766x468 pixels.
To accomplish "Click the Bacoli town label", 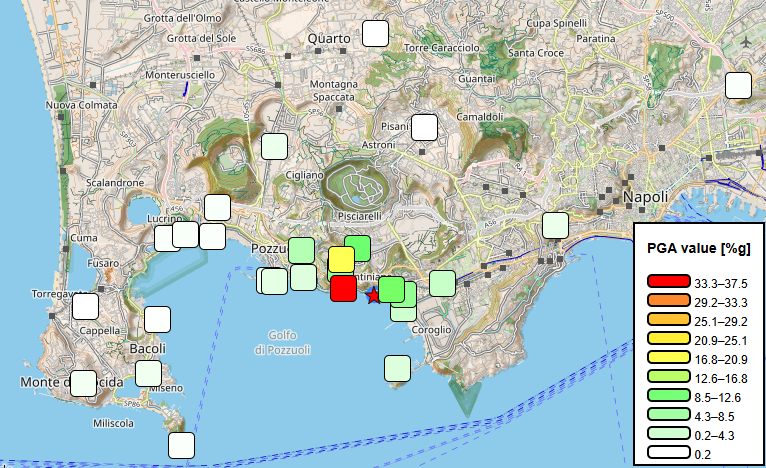I will point(148,349).
